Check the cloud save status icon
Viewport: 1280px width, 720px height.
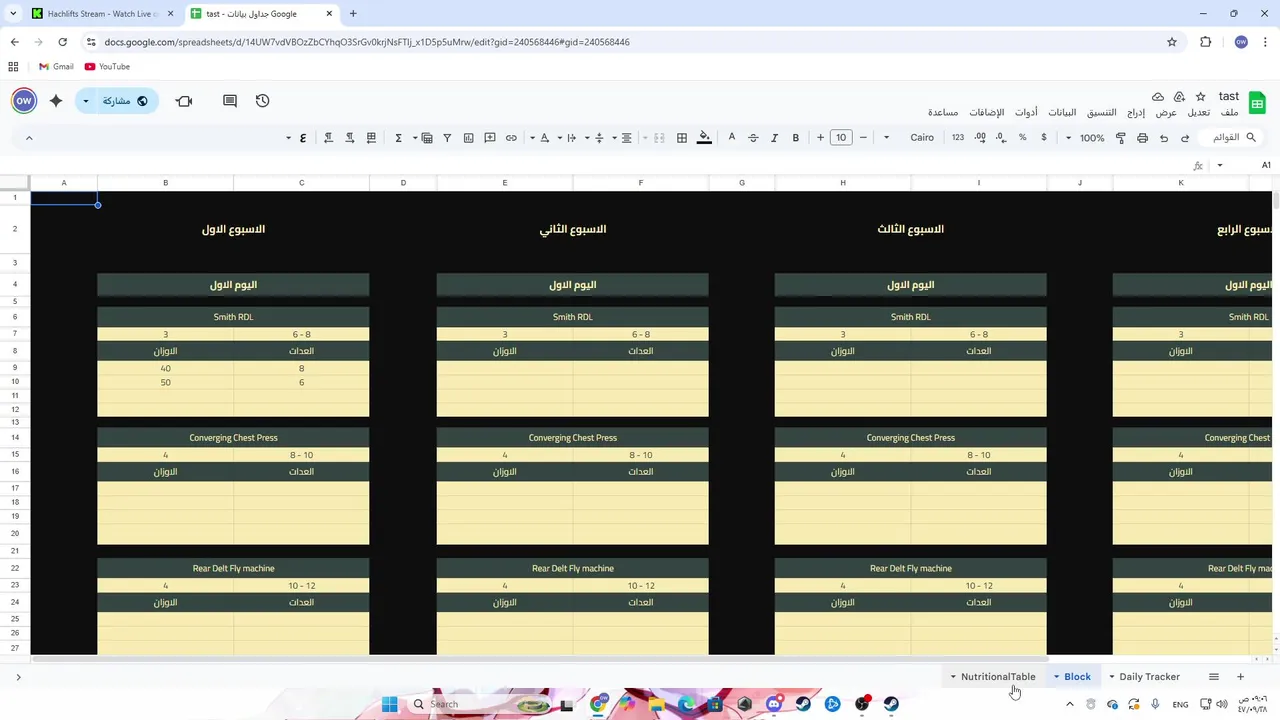point(1158,97)
